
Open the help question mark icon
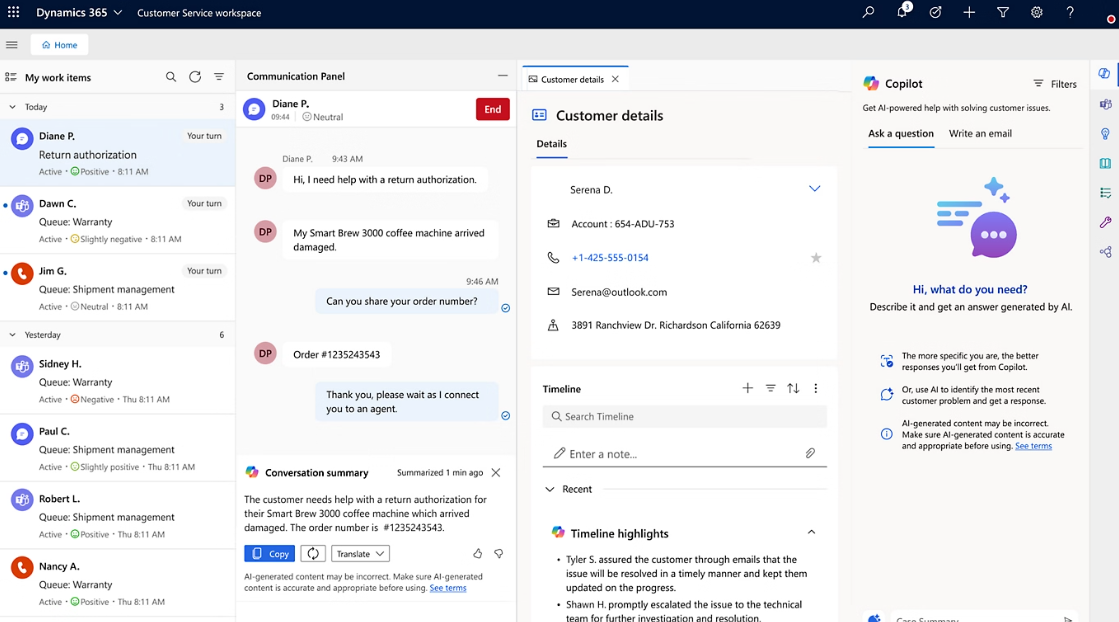(x=1070, y=12)
